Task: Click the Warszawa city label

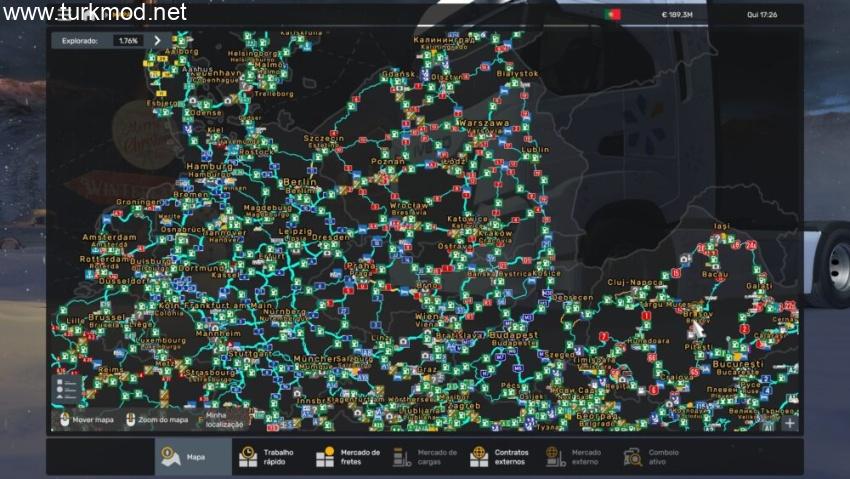Action: tap(484, 124)
